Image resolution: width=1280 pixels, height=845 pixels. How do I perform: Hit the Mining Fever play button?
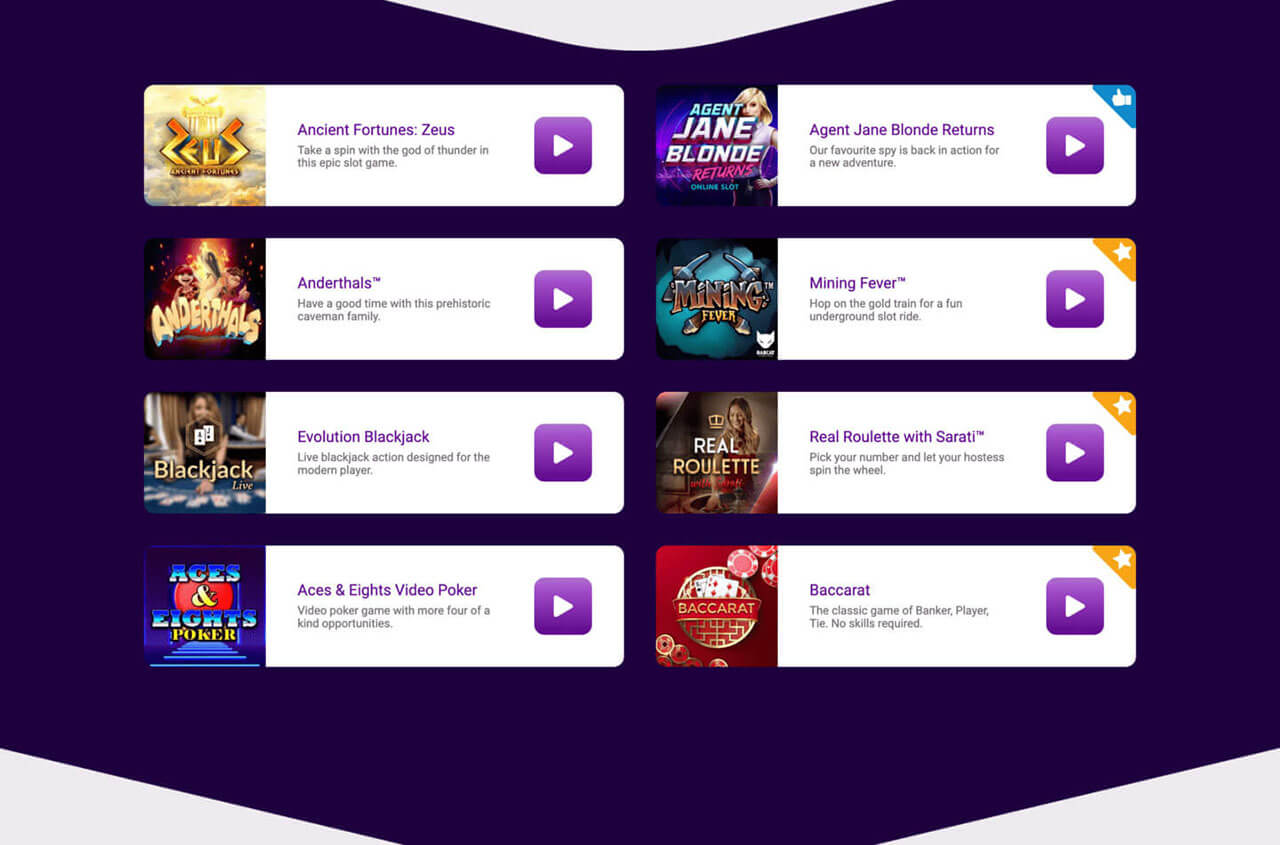(x=1075, y=299)
